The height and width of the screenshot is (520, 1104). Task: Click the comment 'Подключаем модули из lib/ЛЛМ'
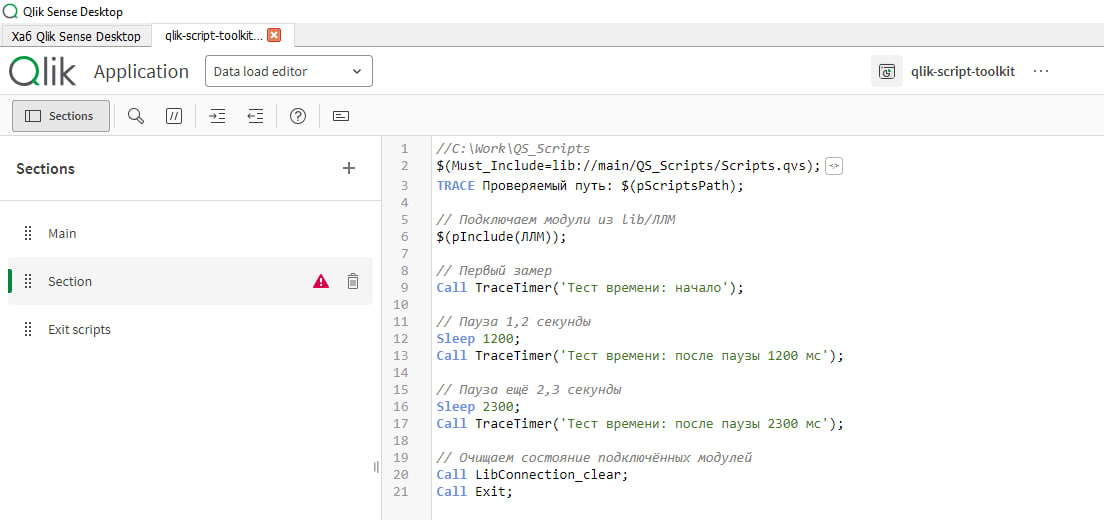pyautogui.click(x=556, y=220)
